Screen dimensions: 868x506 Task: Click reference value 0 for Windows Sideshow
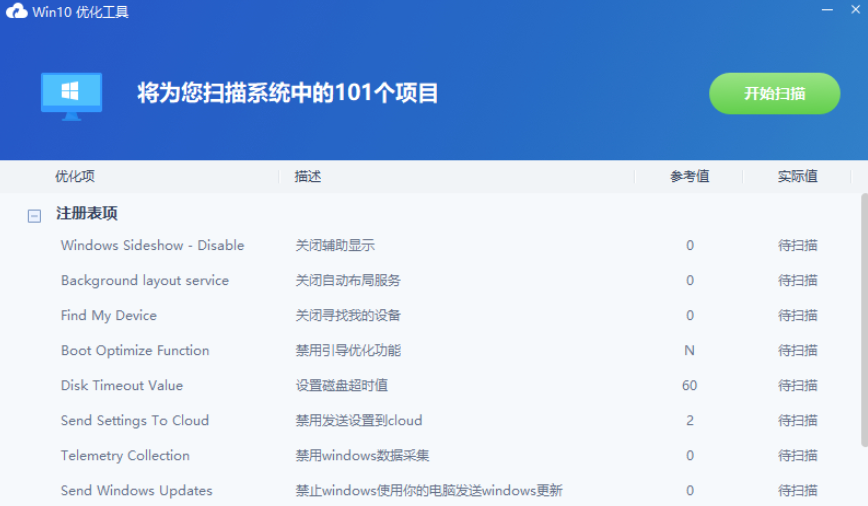coord(690,245)
